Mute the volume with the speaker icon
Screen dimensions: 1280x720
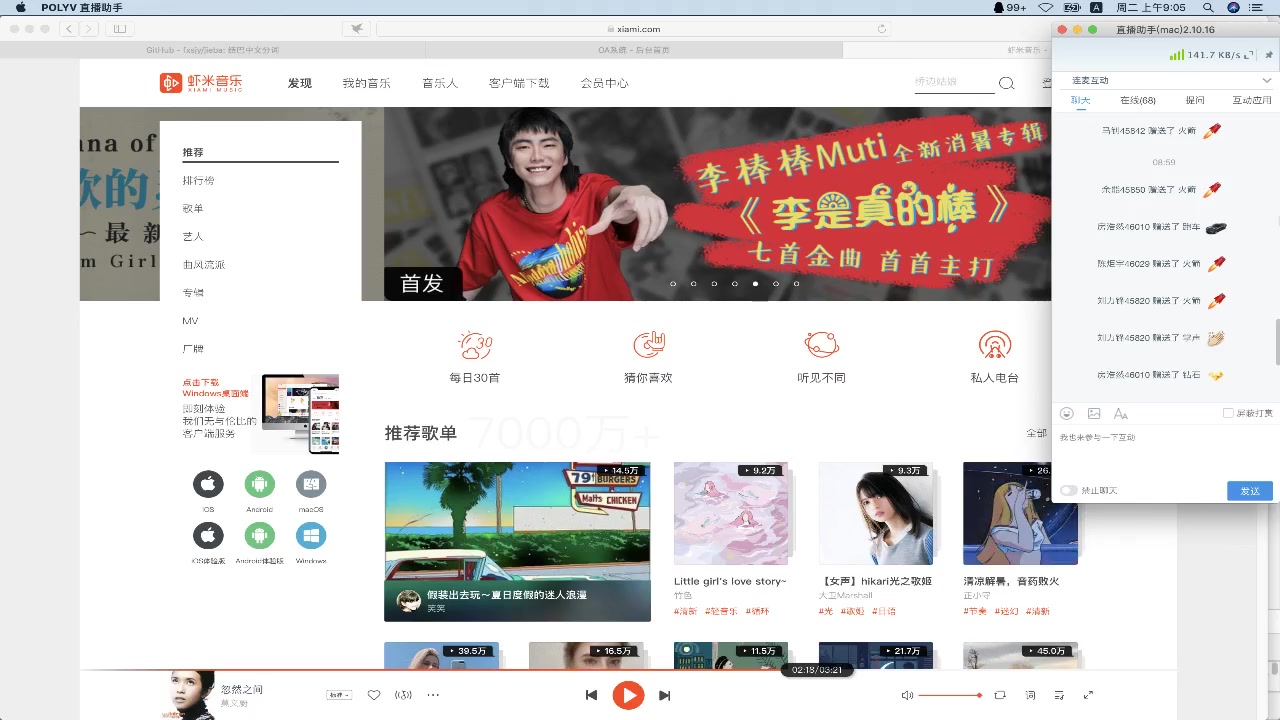click(x=907, y=695)
